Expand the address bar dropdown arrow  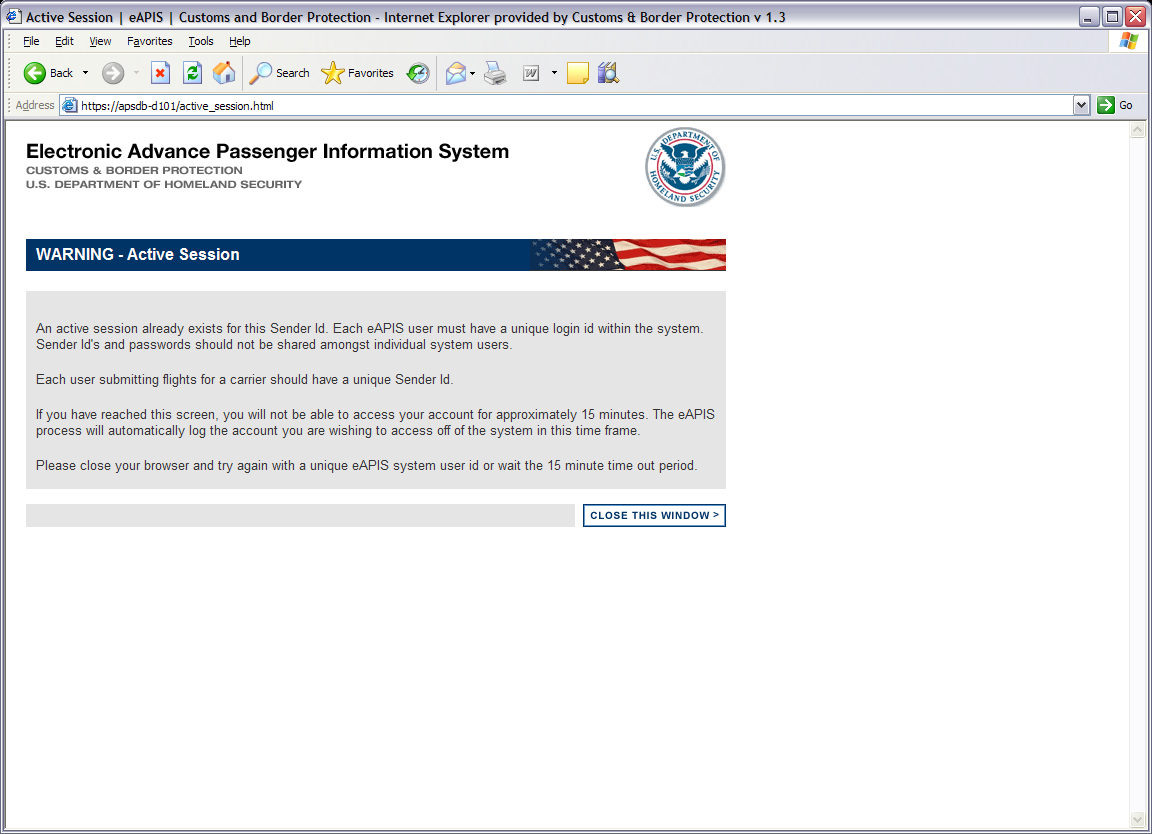click(x=1081, y=105)
